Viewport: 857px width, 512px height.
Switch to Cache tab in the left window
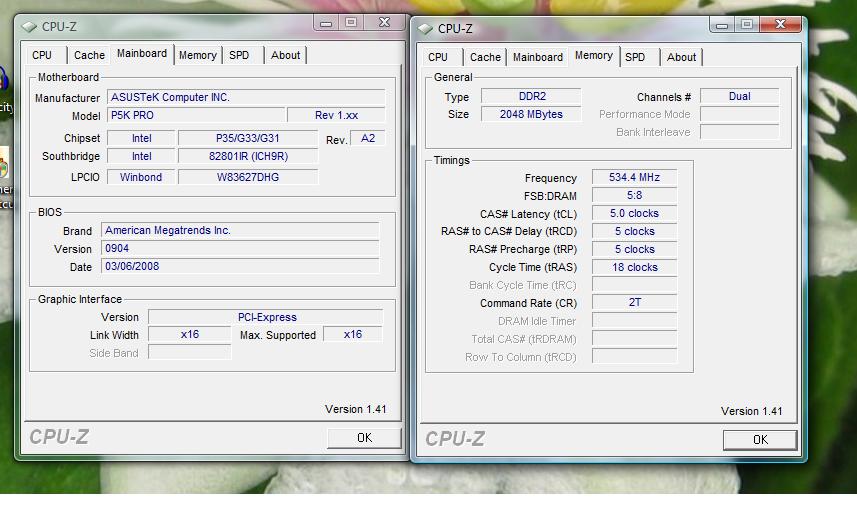89,56
